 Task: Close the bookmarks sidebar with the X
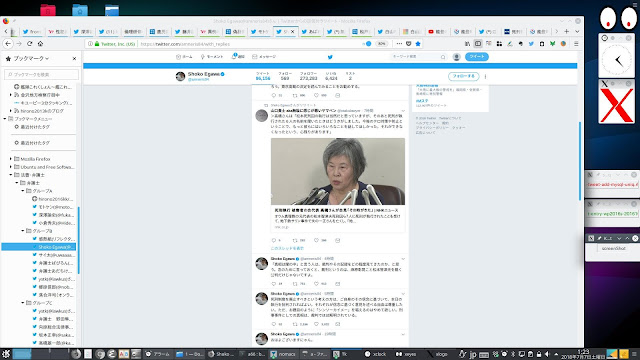click(74, 58)
